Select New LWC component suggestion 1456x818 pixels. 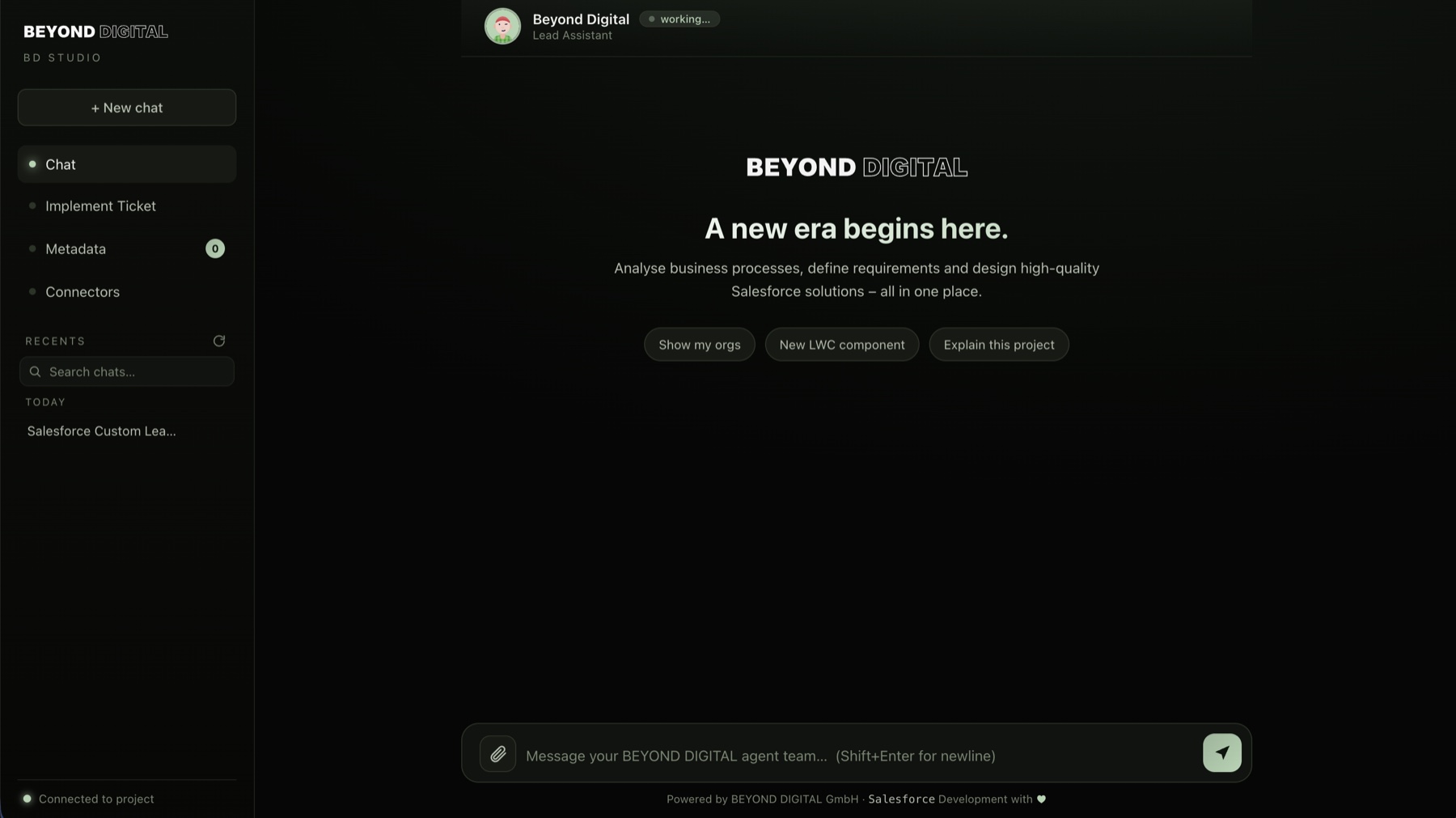pos(842,345)
